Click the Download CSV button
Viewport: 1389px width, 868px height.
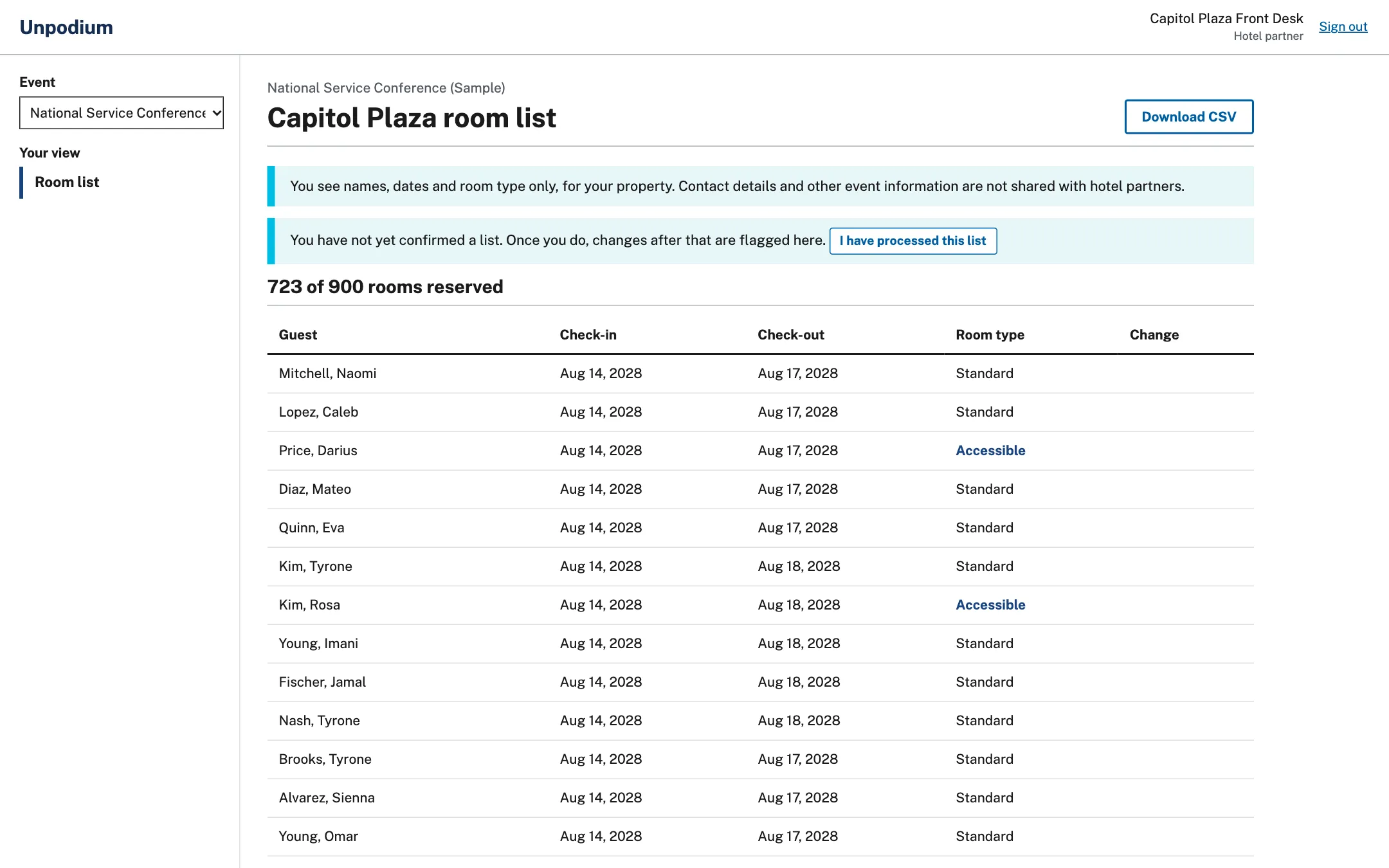click(x=1189, y=116)
